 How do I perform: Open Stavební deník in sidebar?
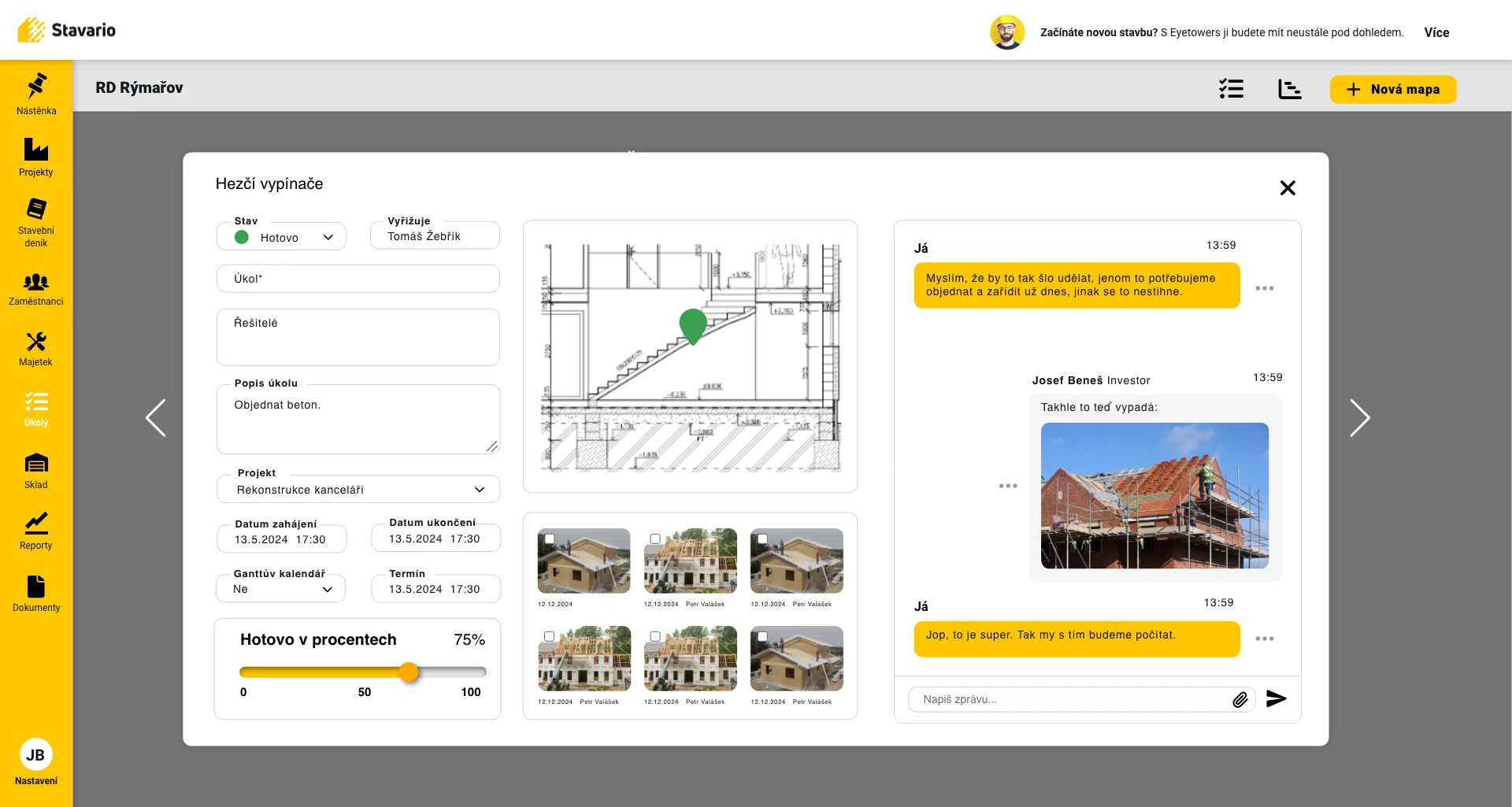36,222
